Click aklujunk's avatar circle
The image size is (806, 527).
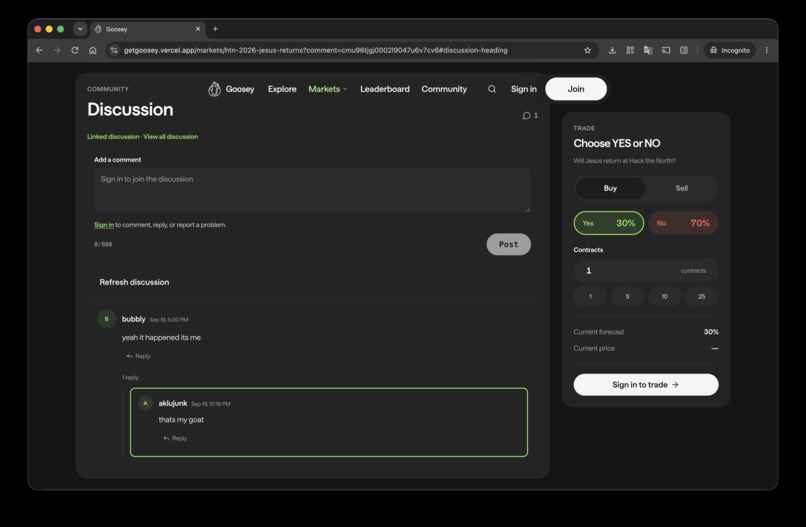pos(145,403)
